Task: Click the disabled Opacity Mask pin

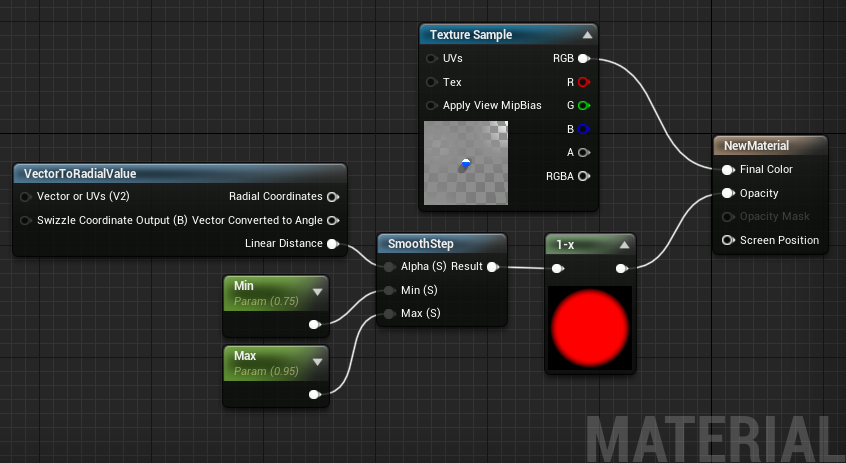Action: (x=728, y=217)
